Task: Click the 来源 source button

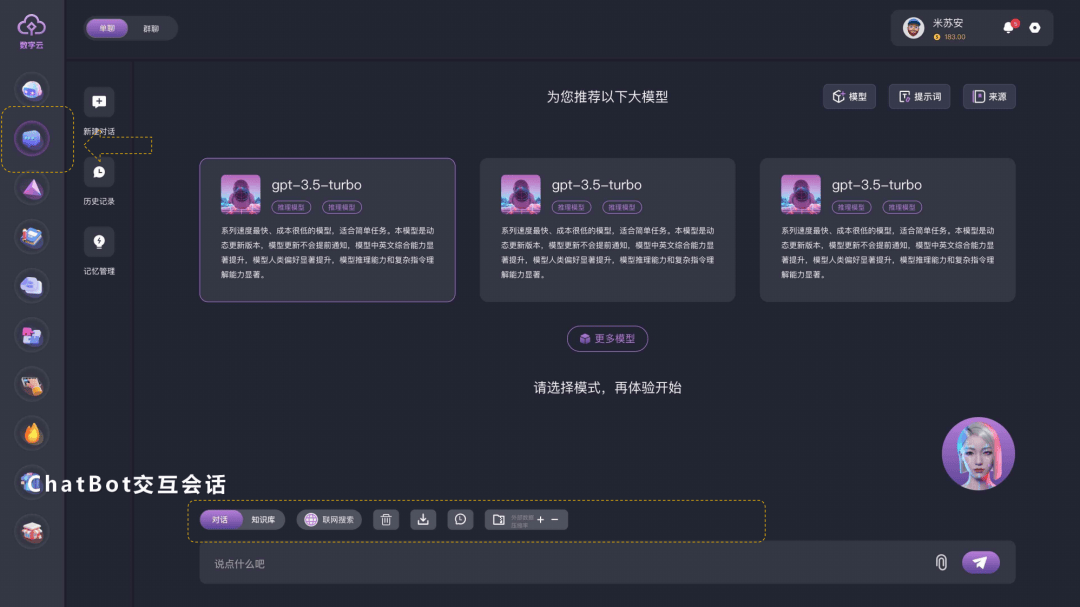Action: (x=989, y=96)
